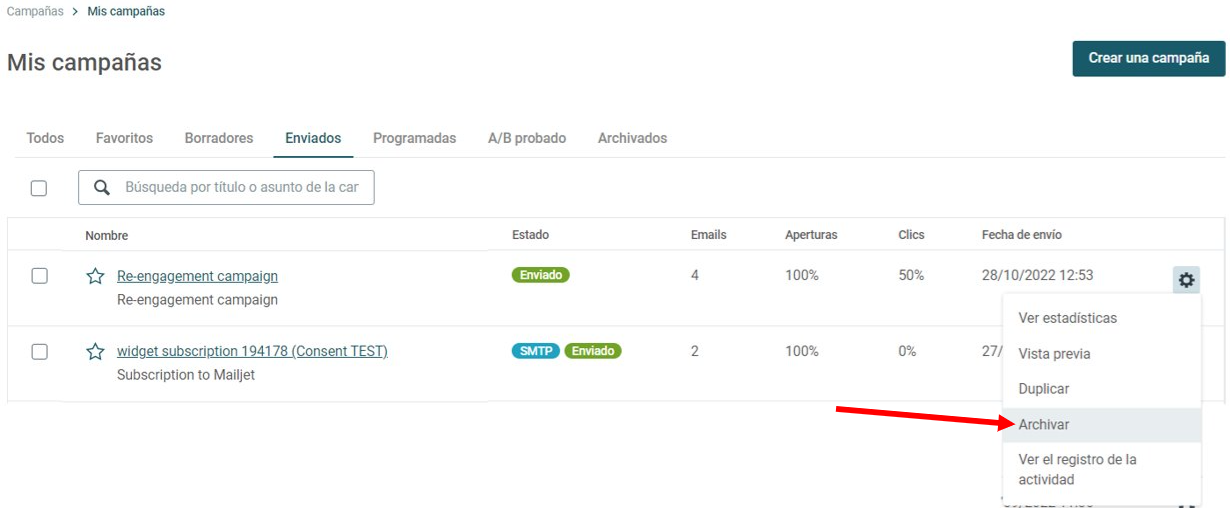
Task: Click the Crear una campaña button
Action: click(1149, 58)
